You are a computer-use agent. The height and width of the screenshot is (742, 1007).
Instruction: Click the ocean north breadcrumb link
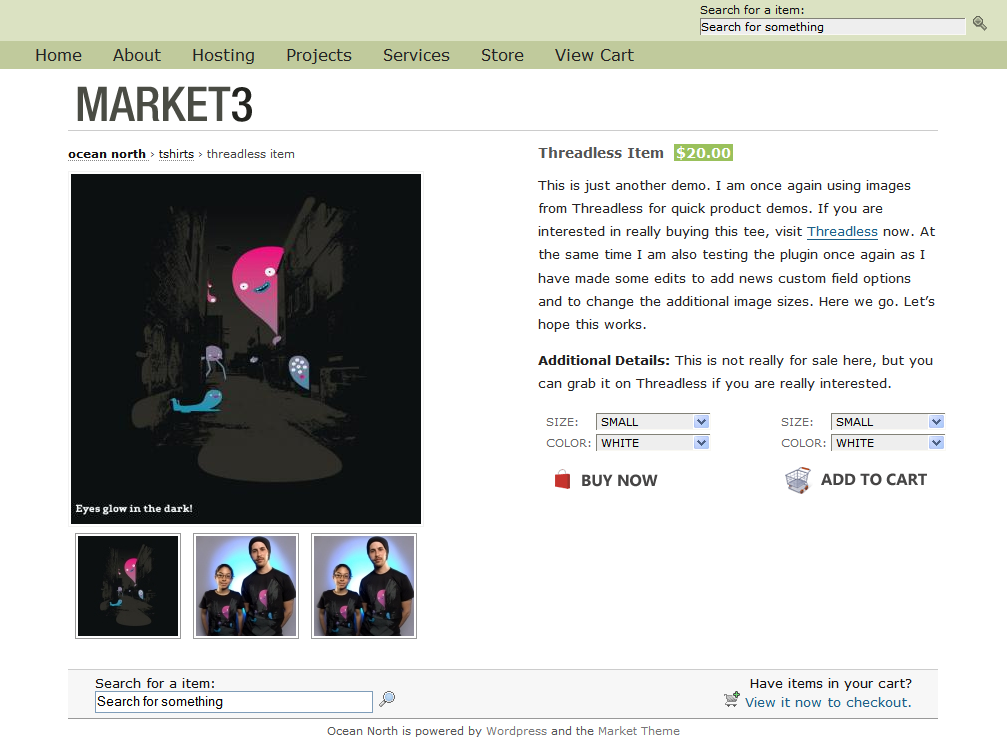click(x=107, y=154)
